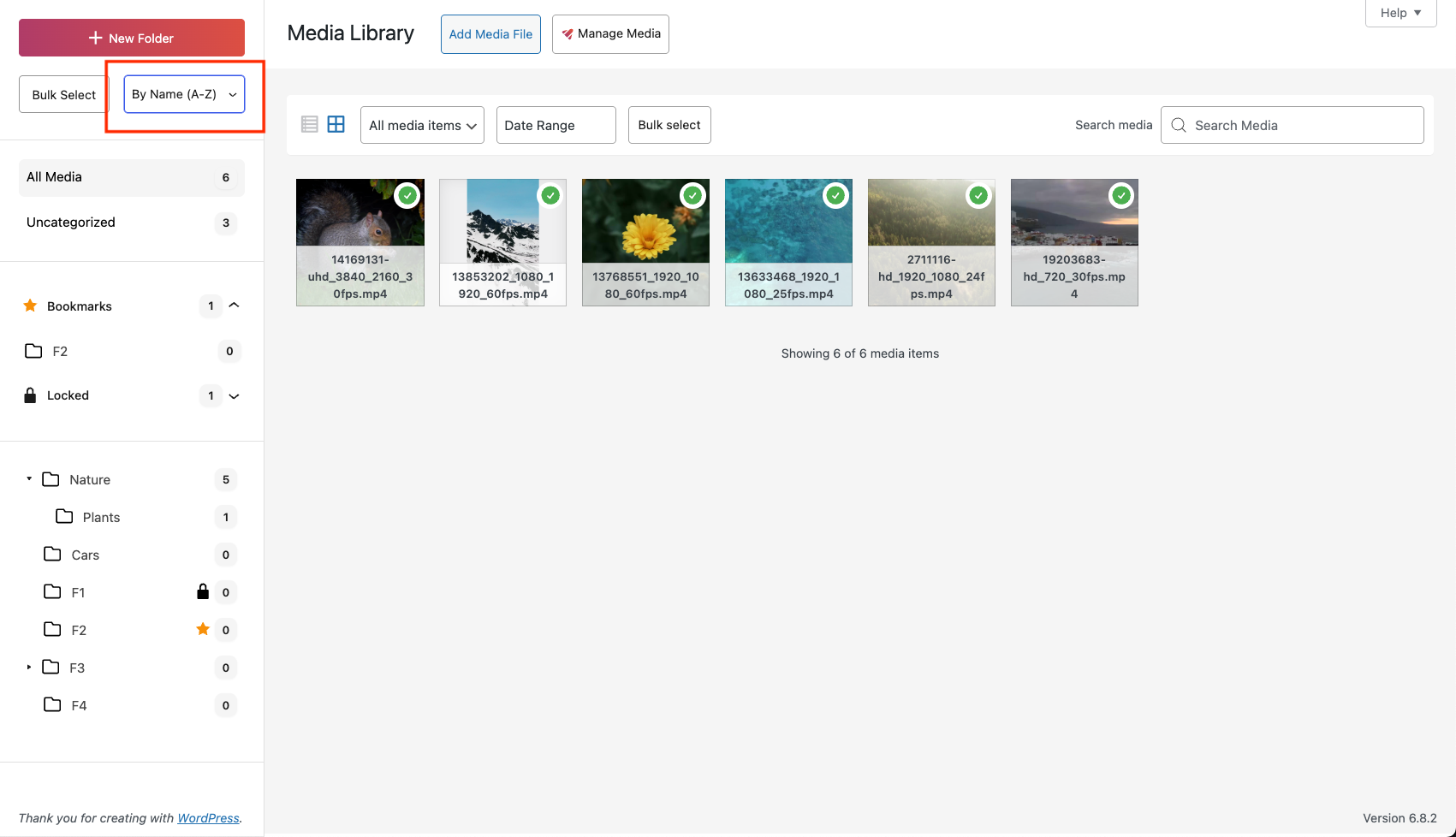The width and height of the screenshot is (1456, 837).
Task: Expand the F3 folder tree
Action: tap(29, 667)
